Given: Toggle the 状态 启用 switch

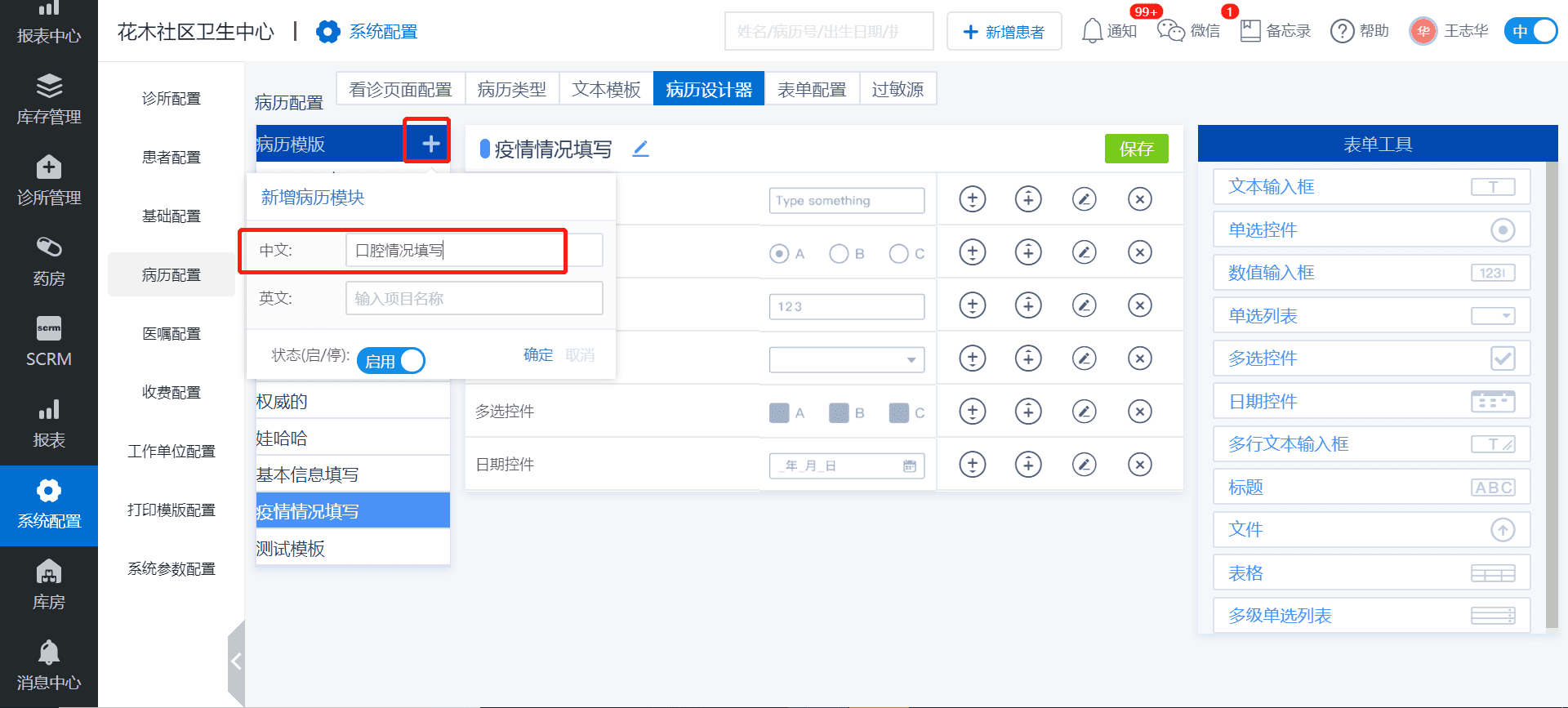Looking at the screenshot, I should (391, 360).
